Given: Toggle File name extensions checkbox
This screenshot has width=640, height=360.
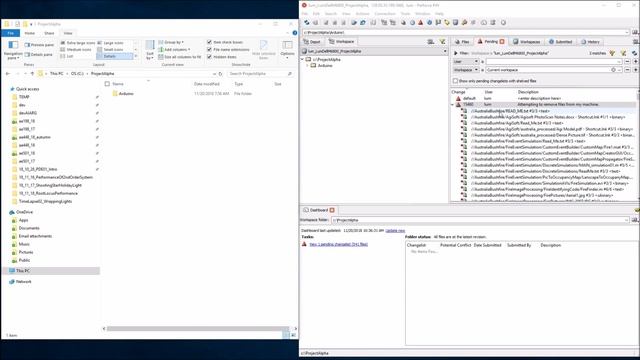Looking at the screenshot, I should tap(209, 50).
